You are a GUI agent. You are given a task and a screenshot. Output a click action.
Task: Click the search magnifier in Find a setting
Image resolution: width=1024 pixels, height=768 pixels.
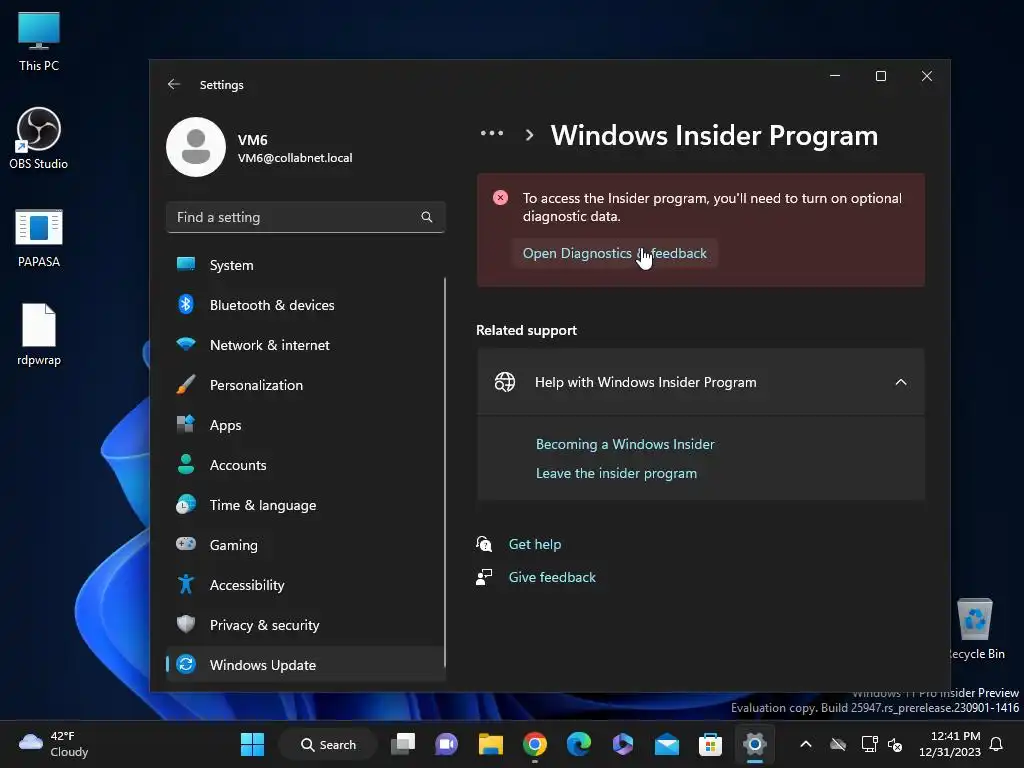point(426,217)
